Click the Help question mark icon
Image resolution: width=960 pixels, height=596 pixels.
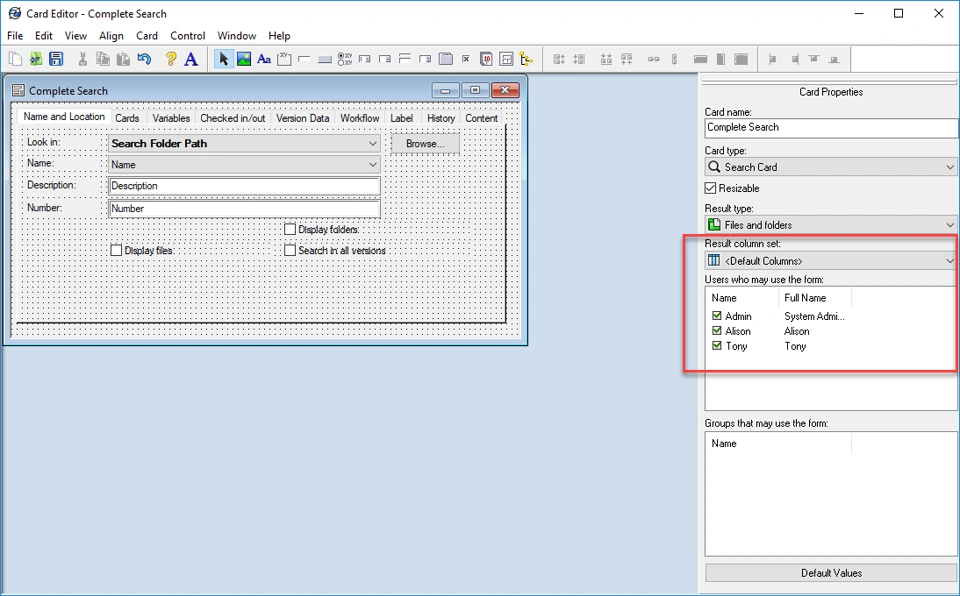point(170,58)
